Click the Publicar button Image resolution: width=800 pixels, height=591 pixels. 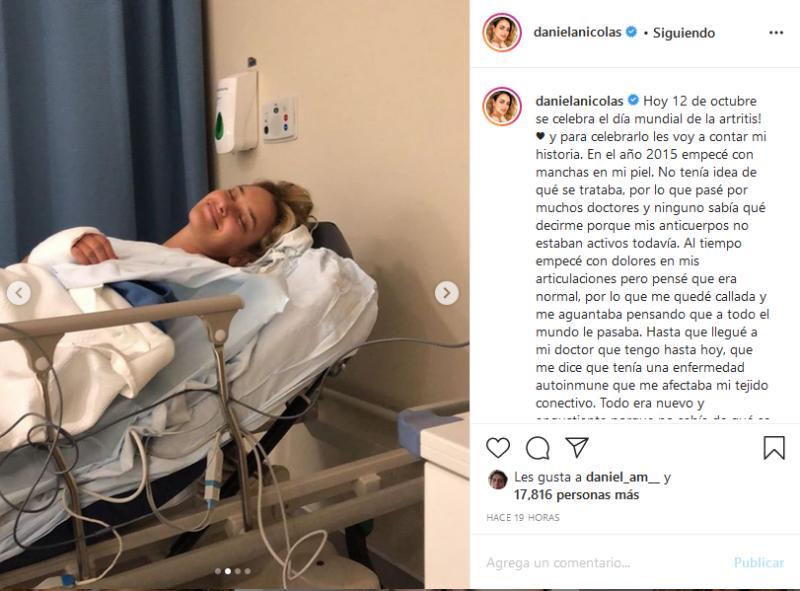(759, 562)
